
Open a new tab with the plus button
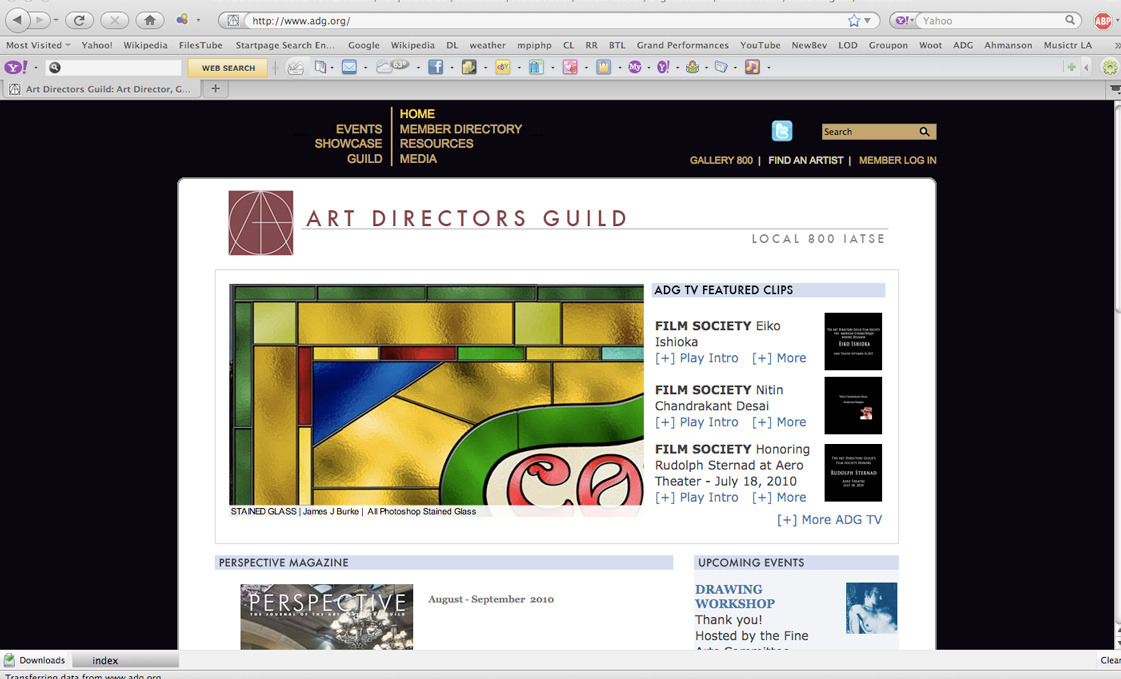tap(215, 89)
